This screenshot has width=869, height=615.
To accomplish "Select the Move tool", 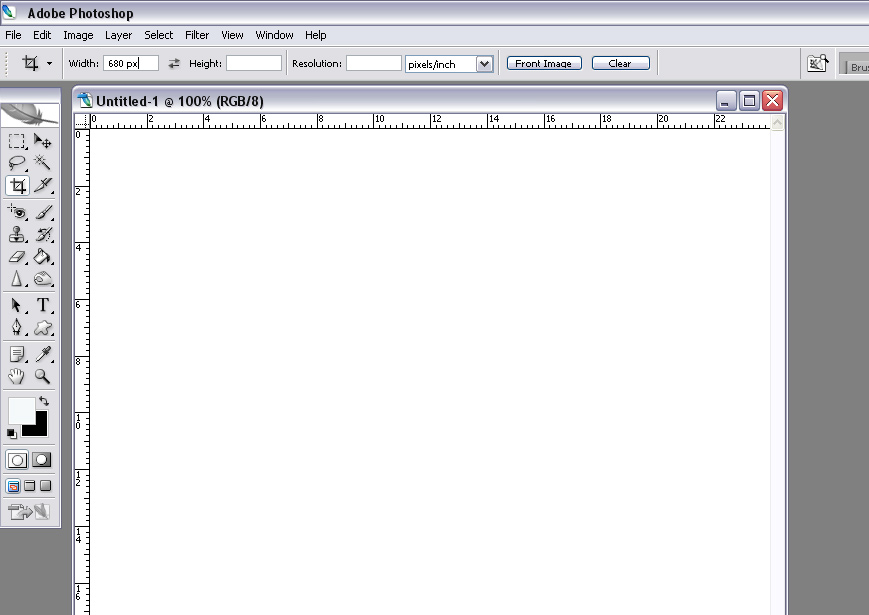I will point(43,141).
